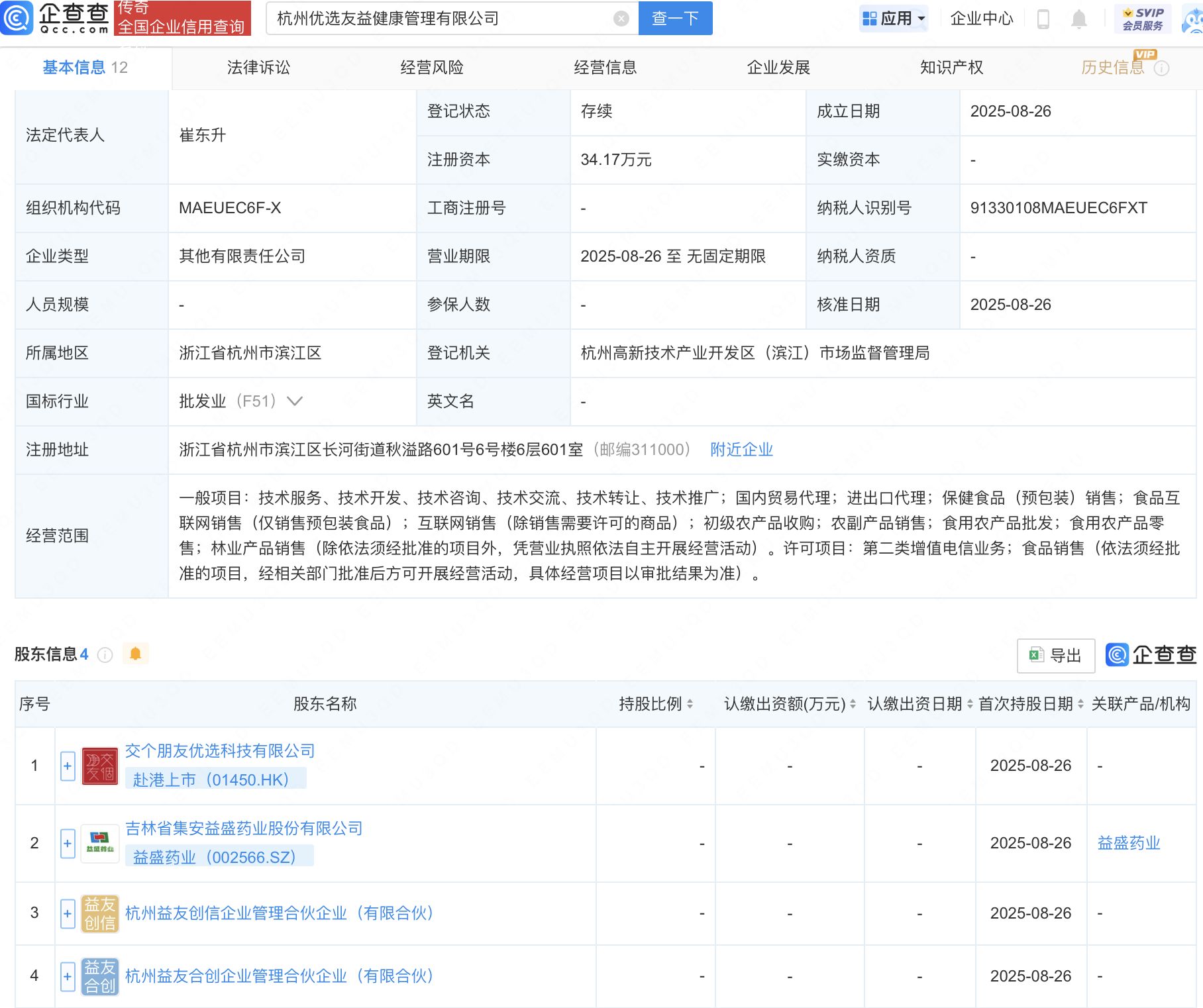This screenshot has width=1203, height=1008.
Task: Open the mobile phone app icon
Action: [1043, 19]
